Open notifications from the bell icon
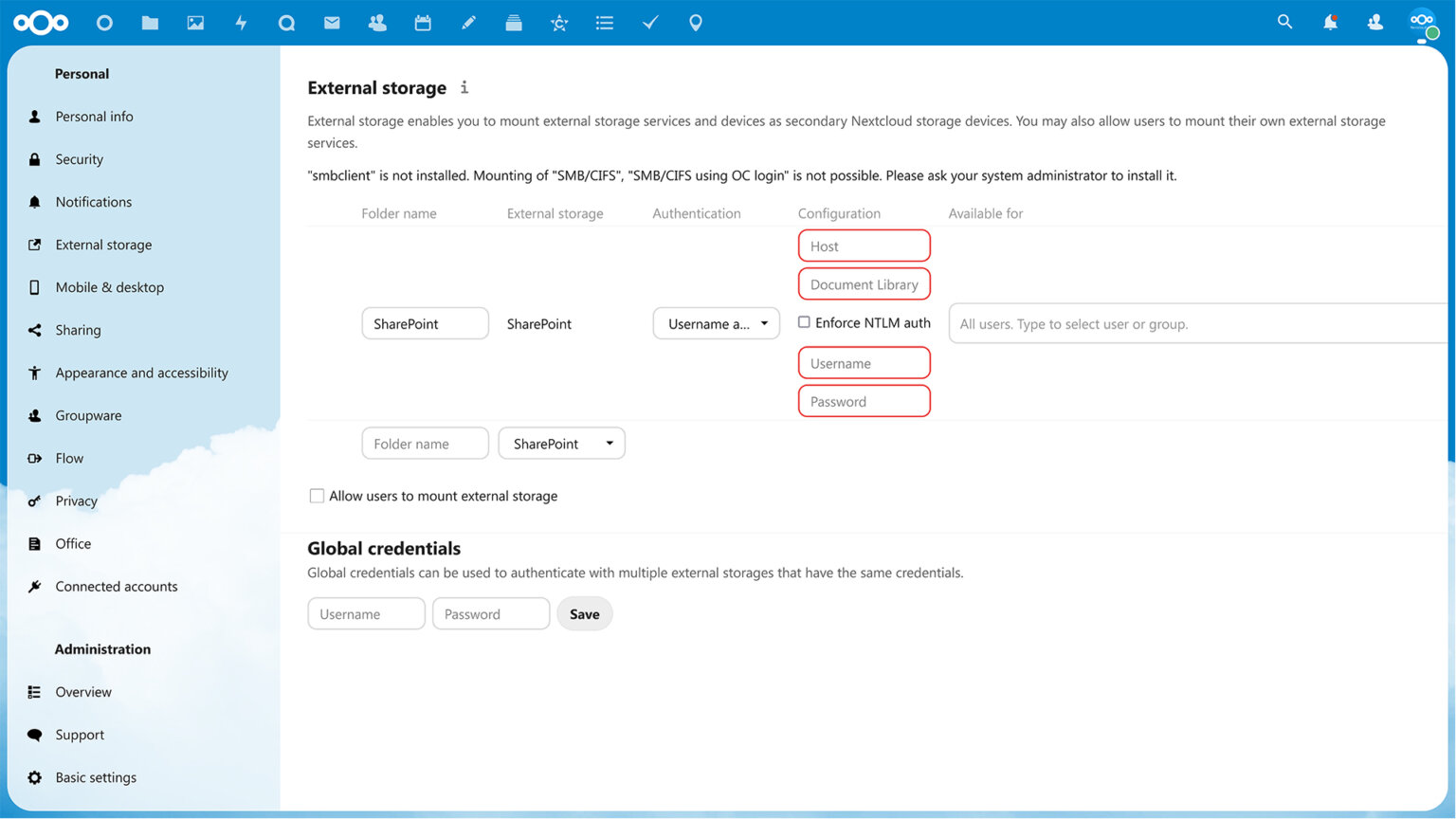Image resolution: width=1456 pixels, height=819 pixels. (1330, 22)
